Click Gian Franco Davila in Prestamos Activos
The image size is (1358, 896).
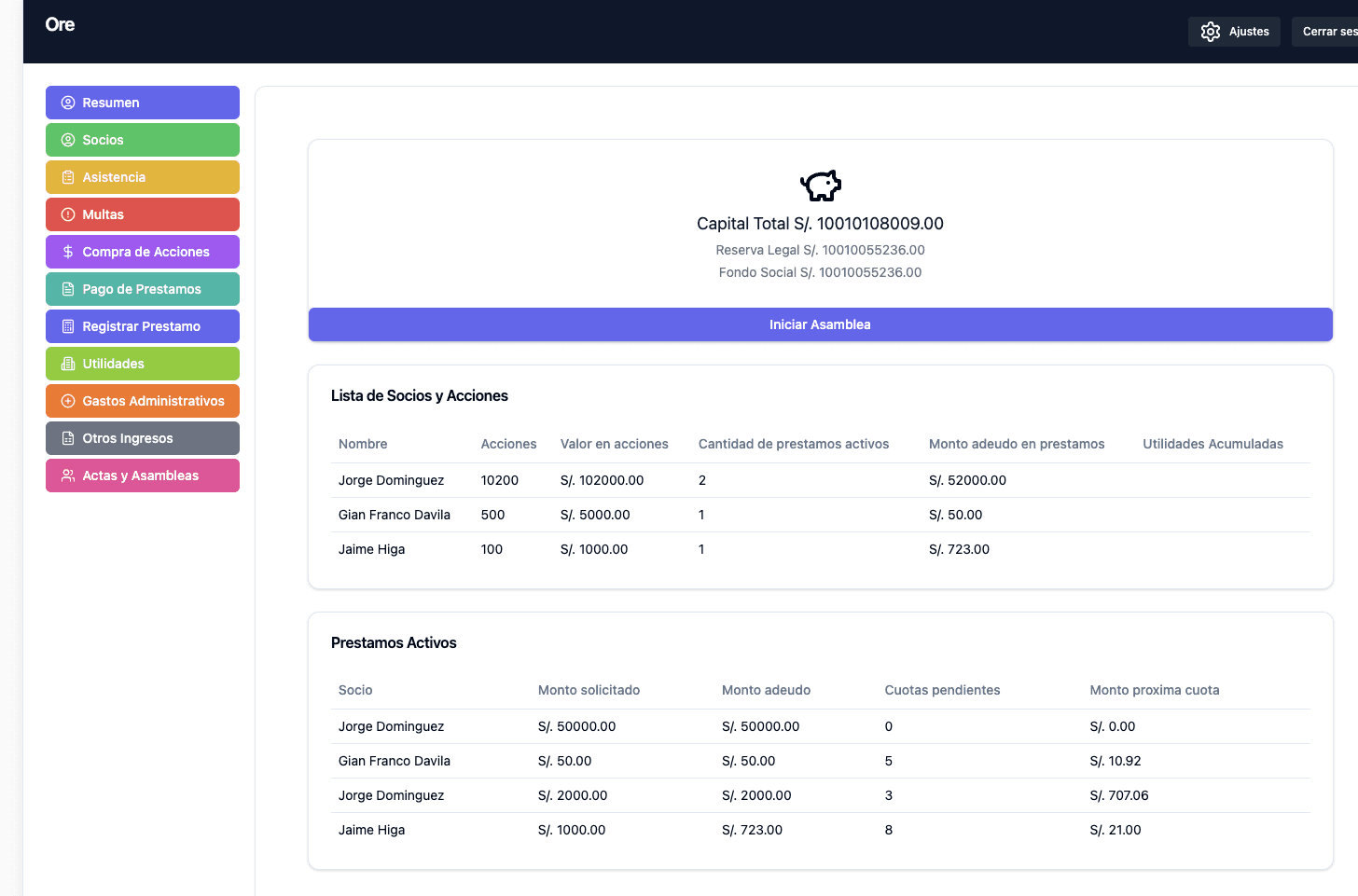coord(395,761)
